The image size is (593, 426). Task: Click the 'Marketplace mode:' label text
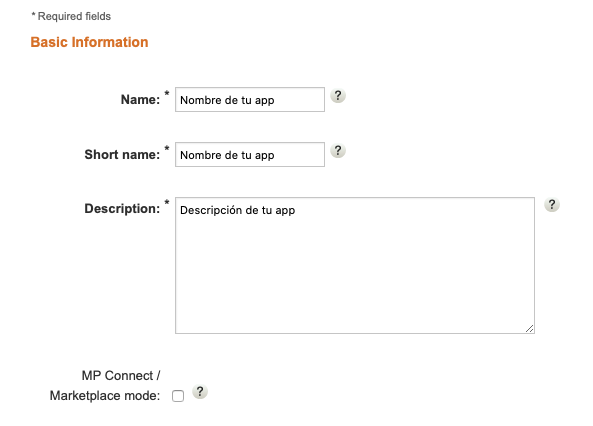click(x=105, y=396)
